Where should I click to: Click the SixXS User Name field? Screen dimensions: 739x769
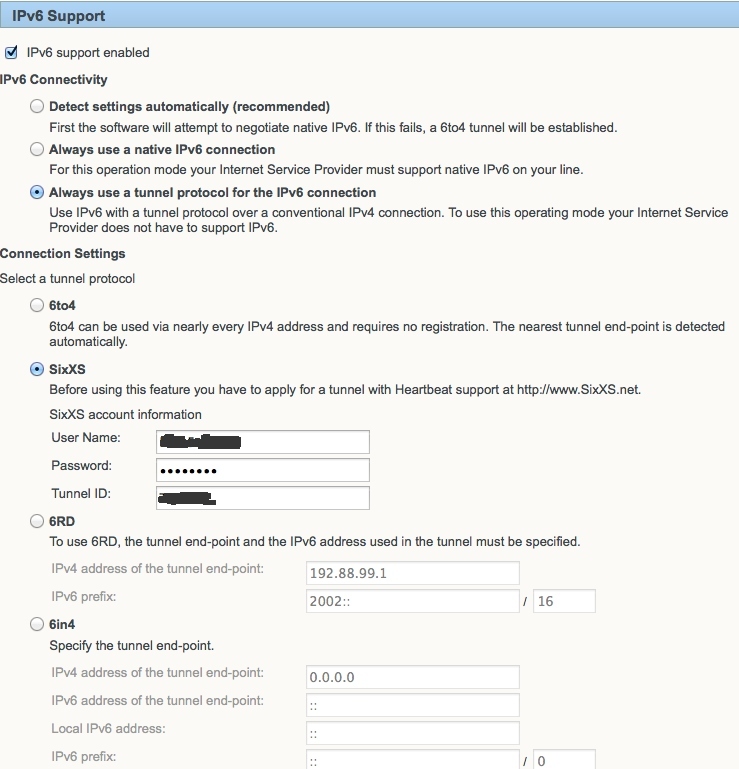263,442
